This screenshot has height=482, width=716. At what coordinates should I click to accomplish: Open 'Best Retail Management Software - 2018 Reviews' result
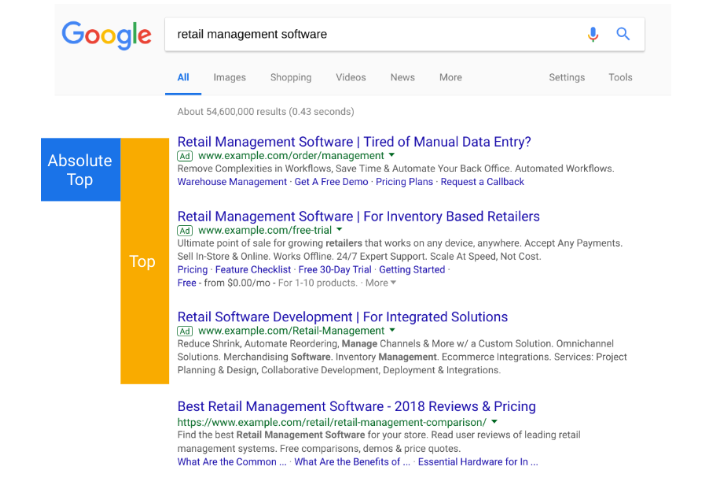[357, 406]
